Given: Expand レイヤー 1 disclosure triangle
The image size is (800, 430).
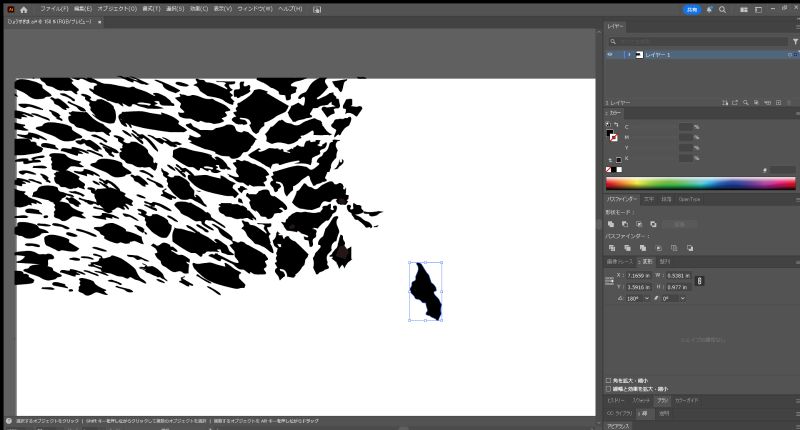Looking at the screenshot, I should [629, 54].
